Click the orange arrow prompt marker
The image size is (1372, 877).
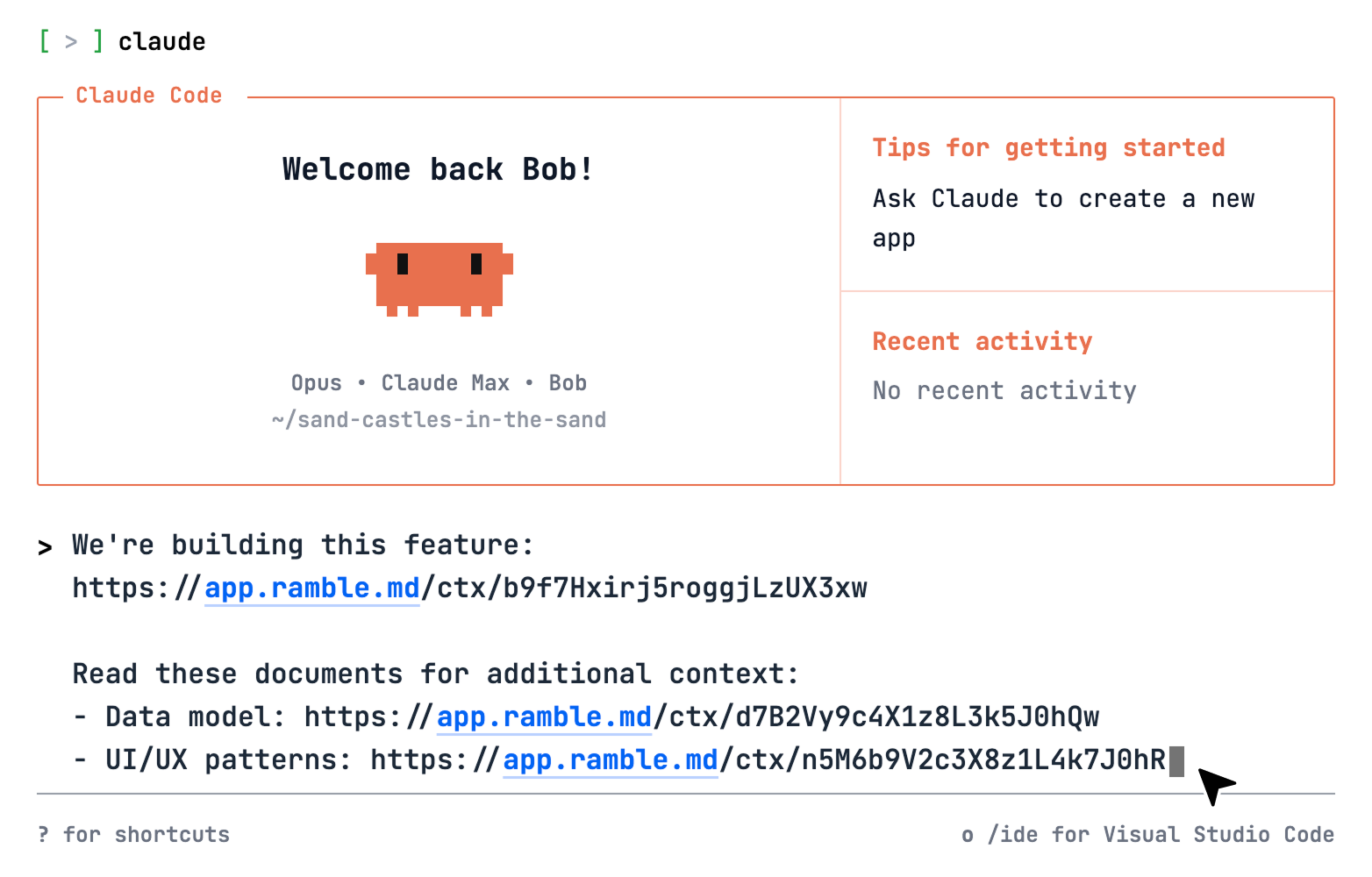coord(46,547)
